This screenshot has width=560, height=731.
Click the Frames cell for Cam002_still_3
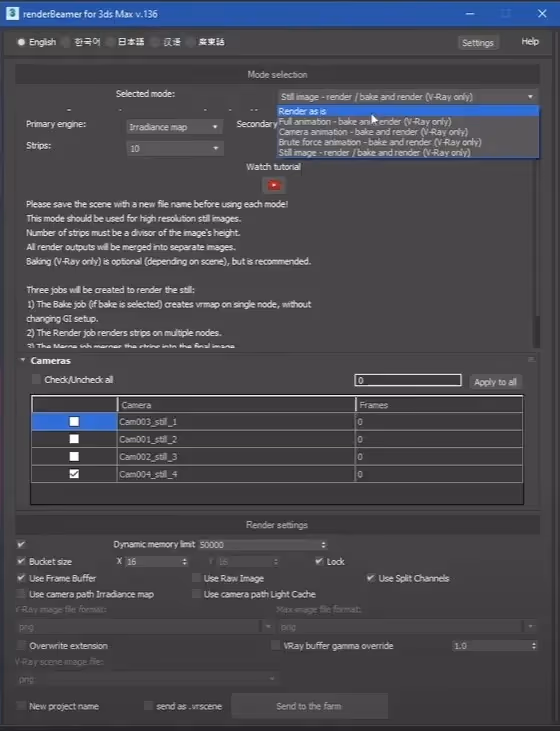click(x=439, y=456)
